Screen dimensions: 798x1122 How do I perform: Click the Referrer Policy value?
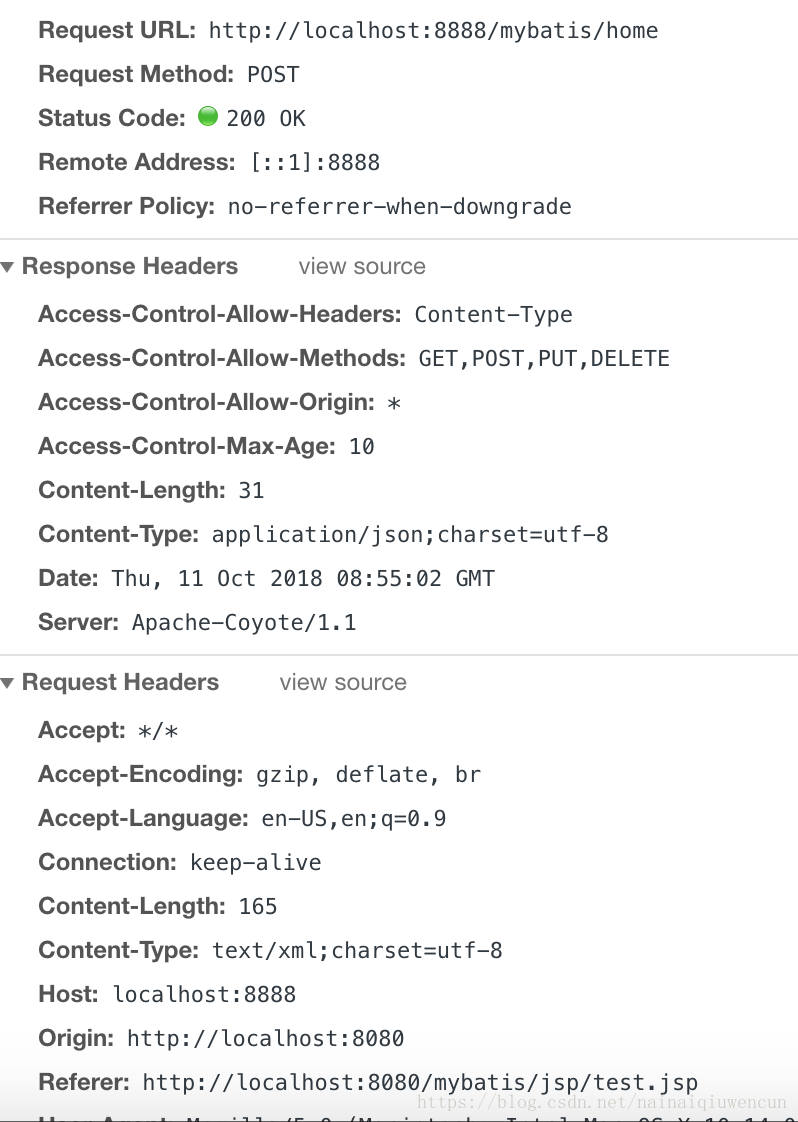pos(399,207)
